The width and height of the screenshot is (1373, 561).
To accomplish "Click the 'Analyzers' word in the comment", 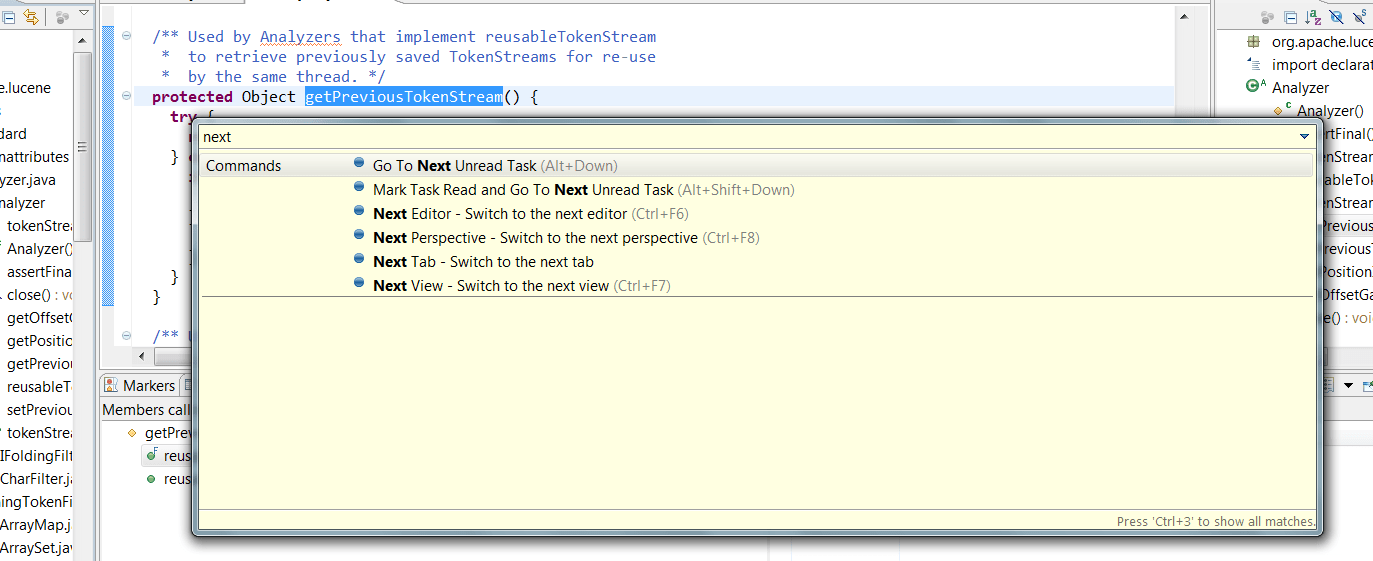I will 300,37.
